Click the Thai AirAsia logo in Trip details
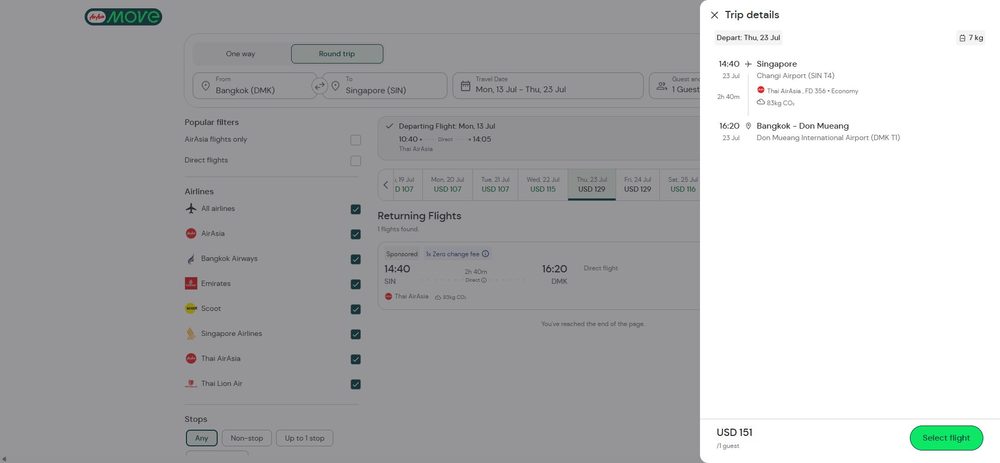1000x463 pixels. click(x=761, y=90)
